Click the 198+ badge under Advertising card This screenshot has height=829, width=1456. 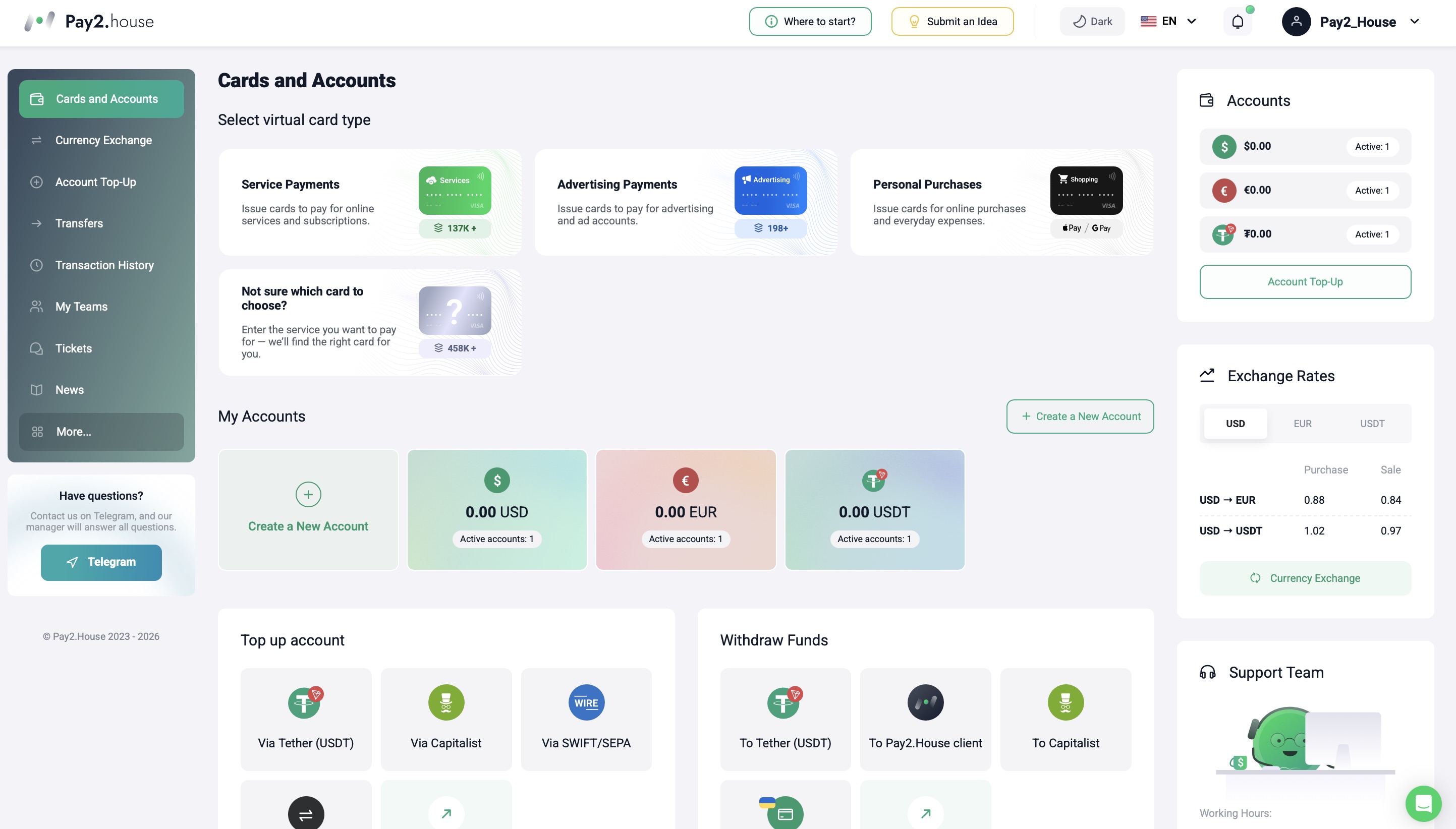[x=770, y=228]
